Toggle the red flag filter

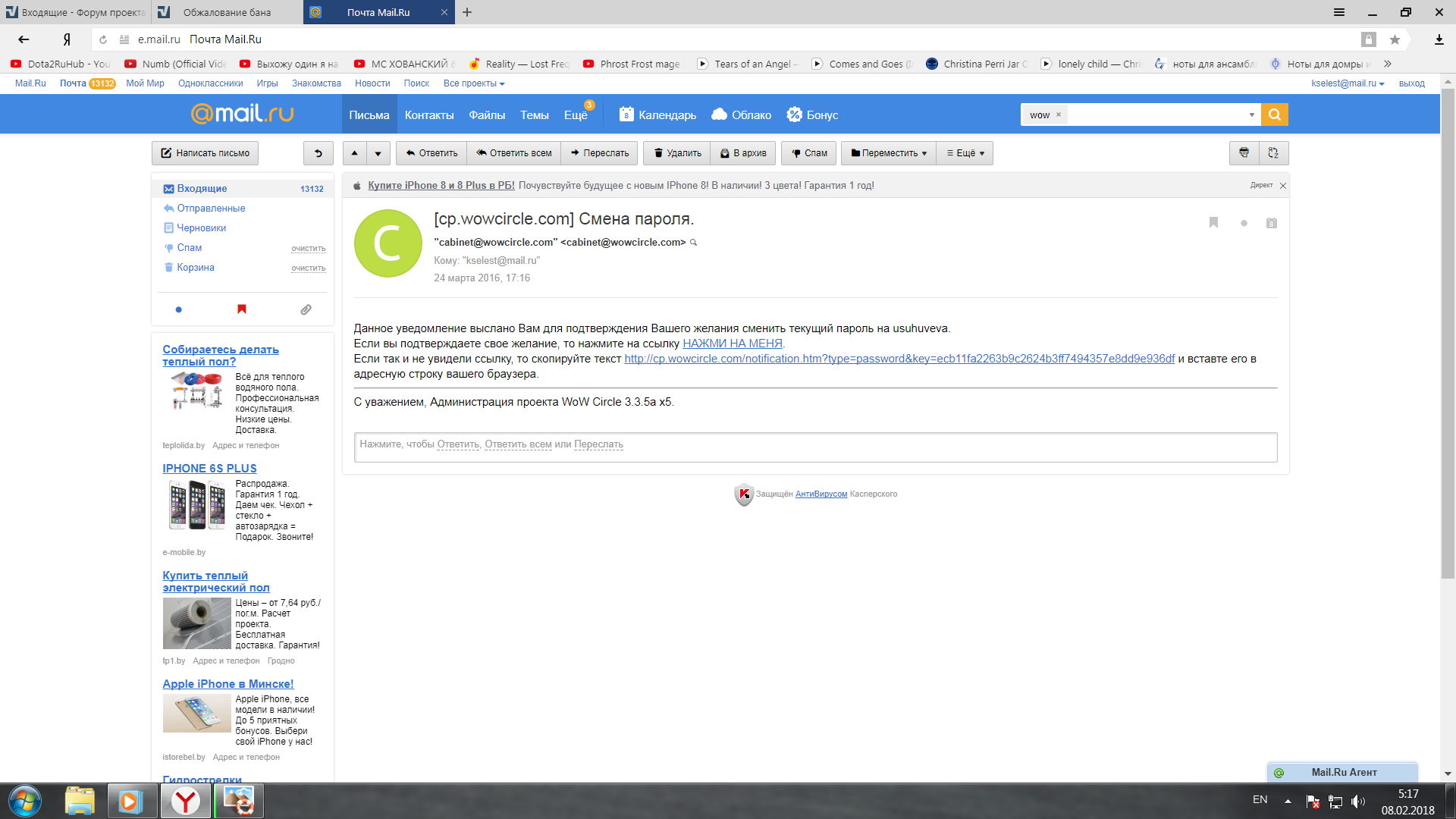tap(242, 309)
